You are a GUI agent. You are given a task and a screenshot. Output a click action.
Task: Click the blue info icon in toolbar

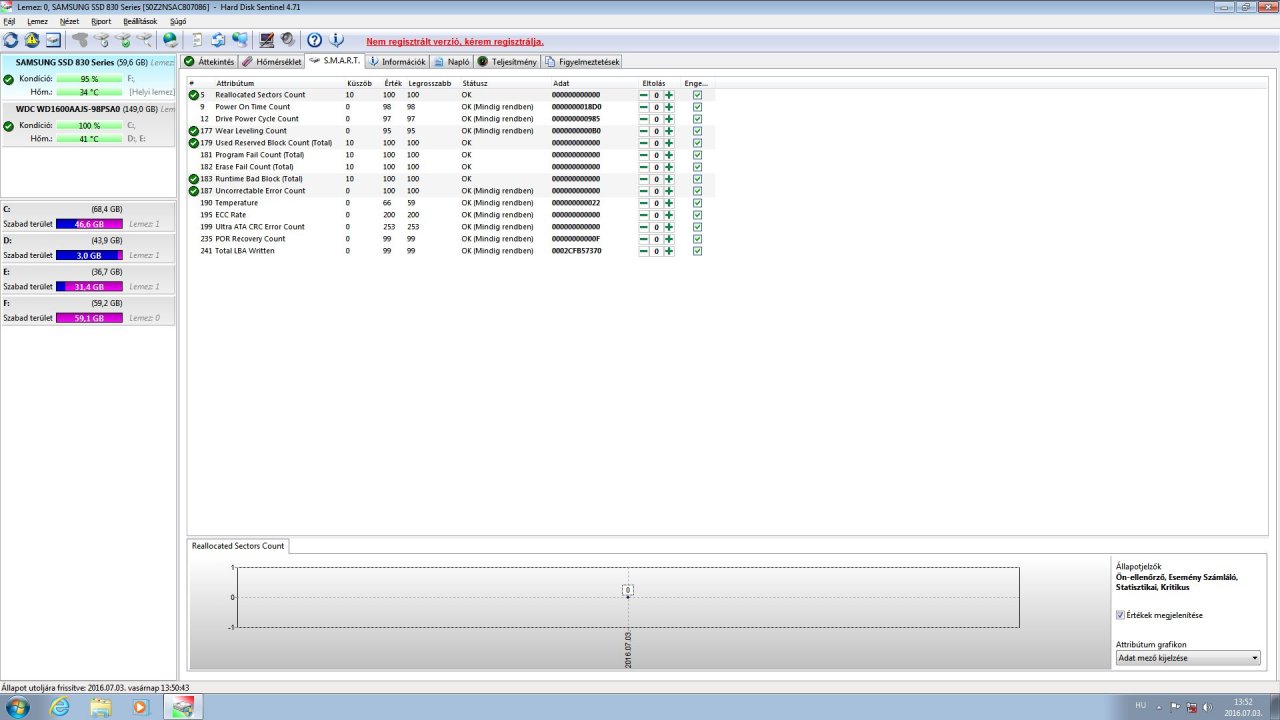click(336, 40)
